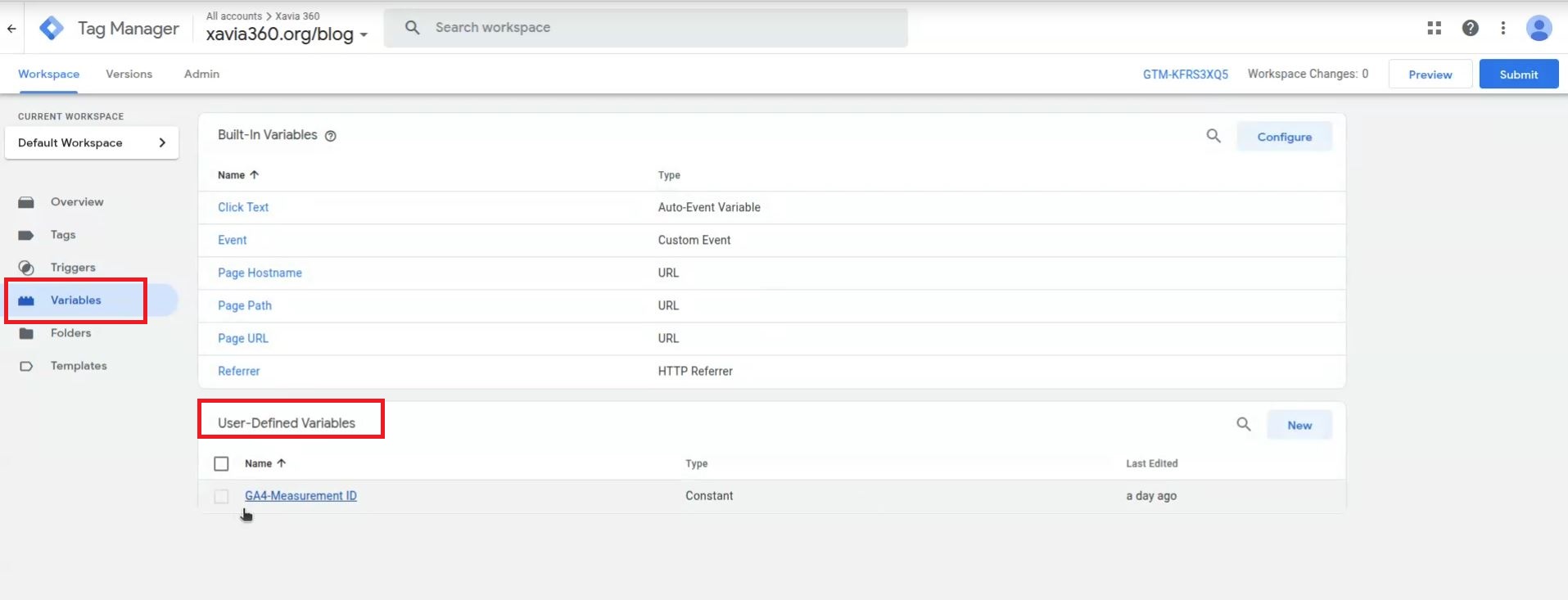Click the All accounts breadcrumb link

(234, 16)
